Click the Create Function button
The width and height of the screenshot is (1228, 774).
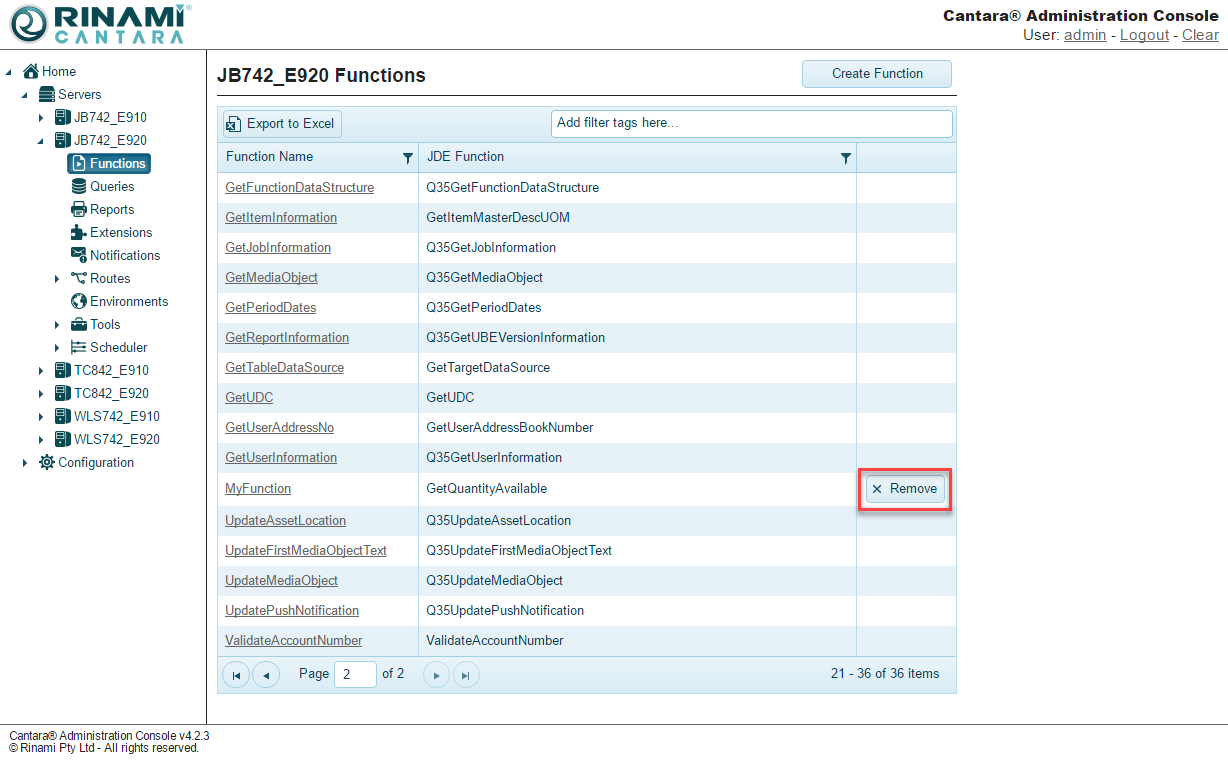pyautogui.click(x=876, y=74)
